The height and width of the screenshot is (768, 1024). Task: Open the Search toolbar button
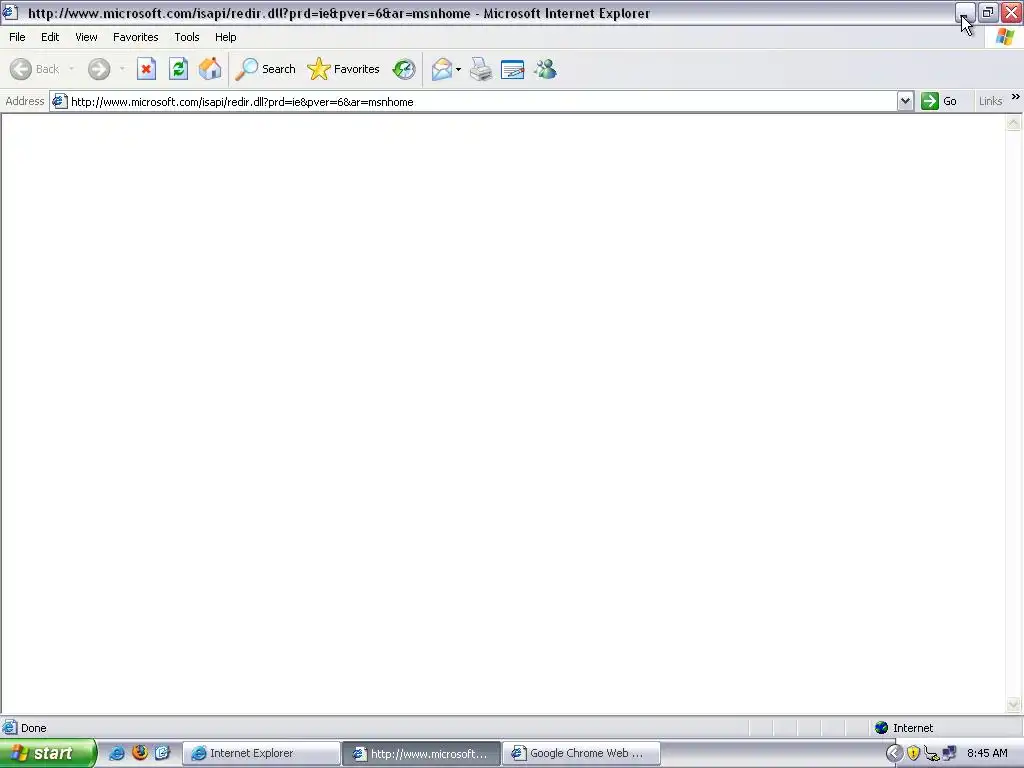(x=266, y=69)
